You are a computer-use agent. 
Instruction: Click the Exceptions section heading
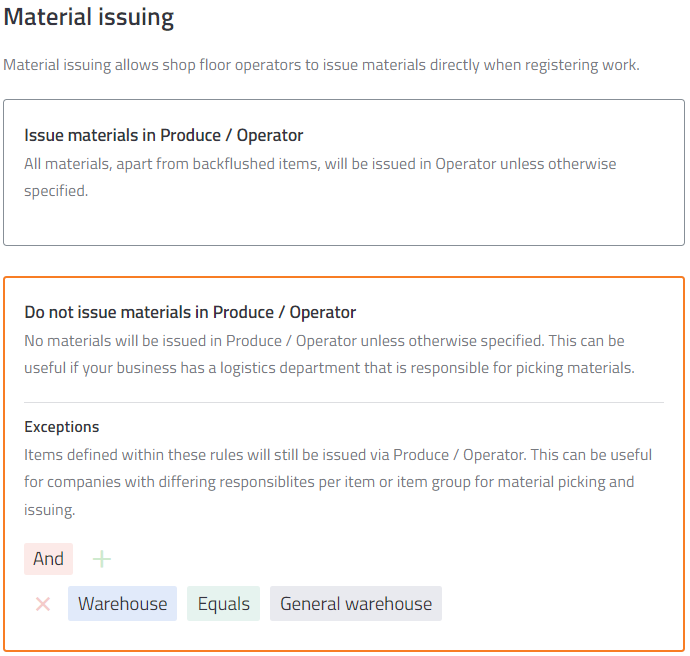click(x=62, y=427)
